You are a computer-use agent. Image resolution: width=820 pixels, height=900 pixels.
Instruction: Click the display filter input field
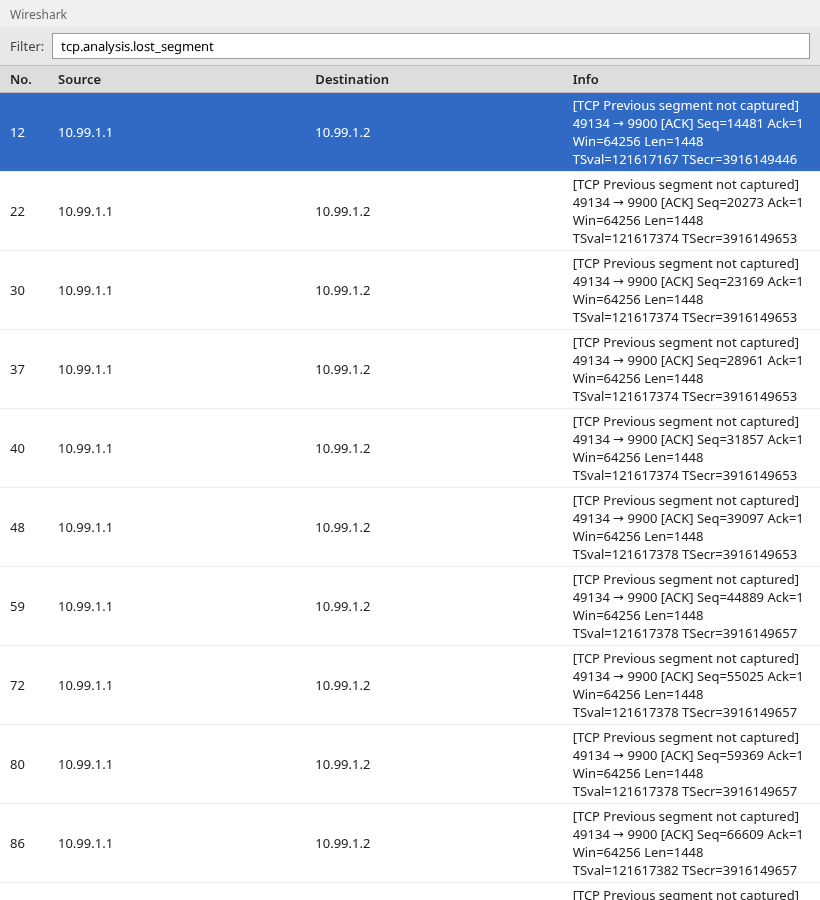pos(430,46)
